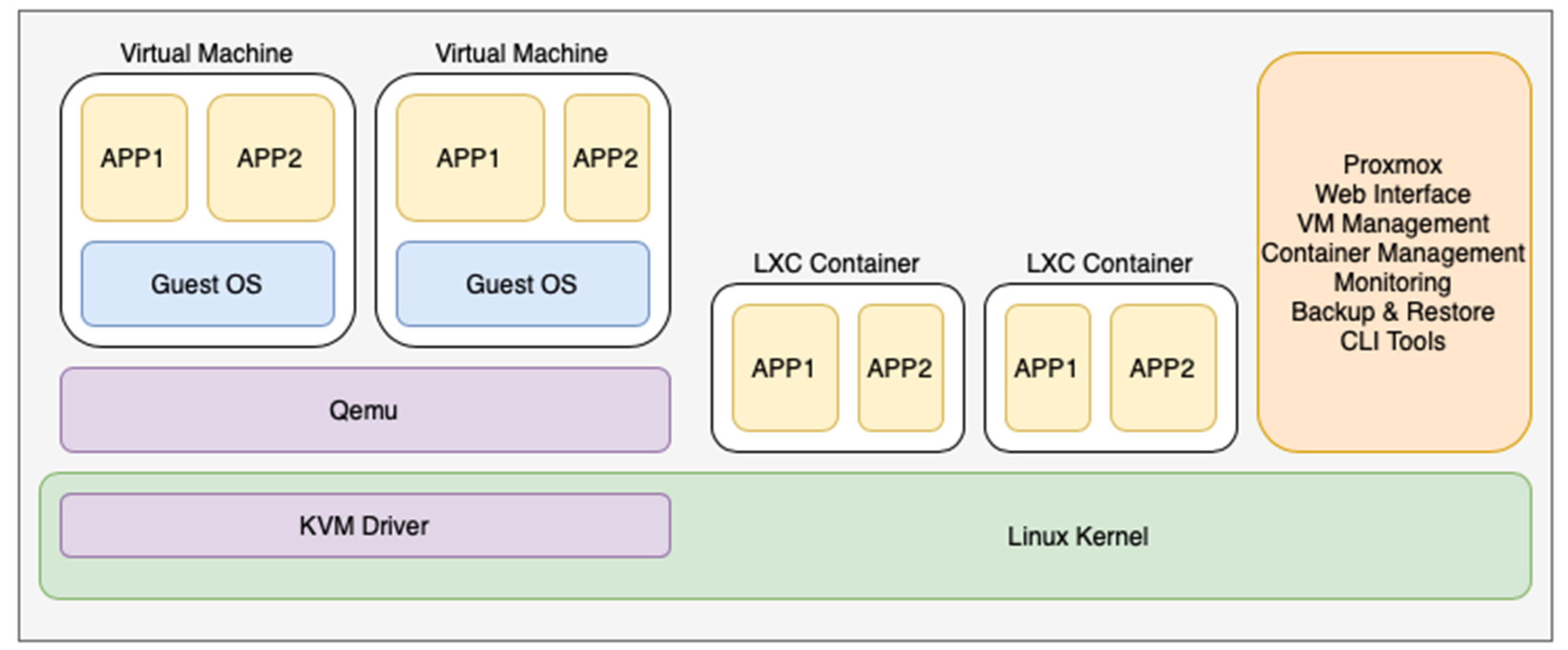Click the second LXC Container title
This screenshot has height=650, width=1568.
[1109, 263]
